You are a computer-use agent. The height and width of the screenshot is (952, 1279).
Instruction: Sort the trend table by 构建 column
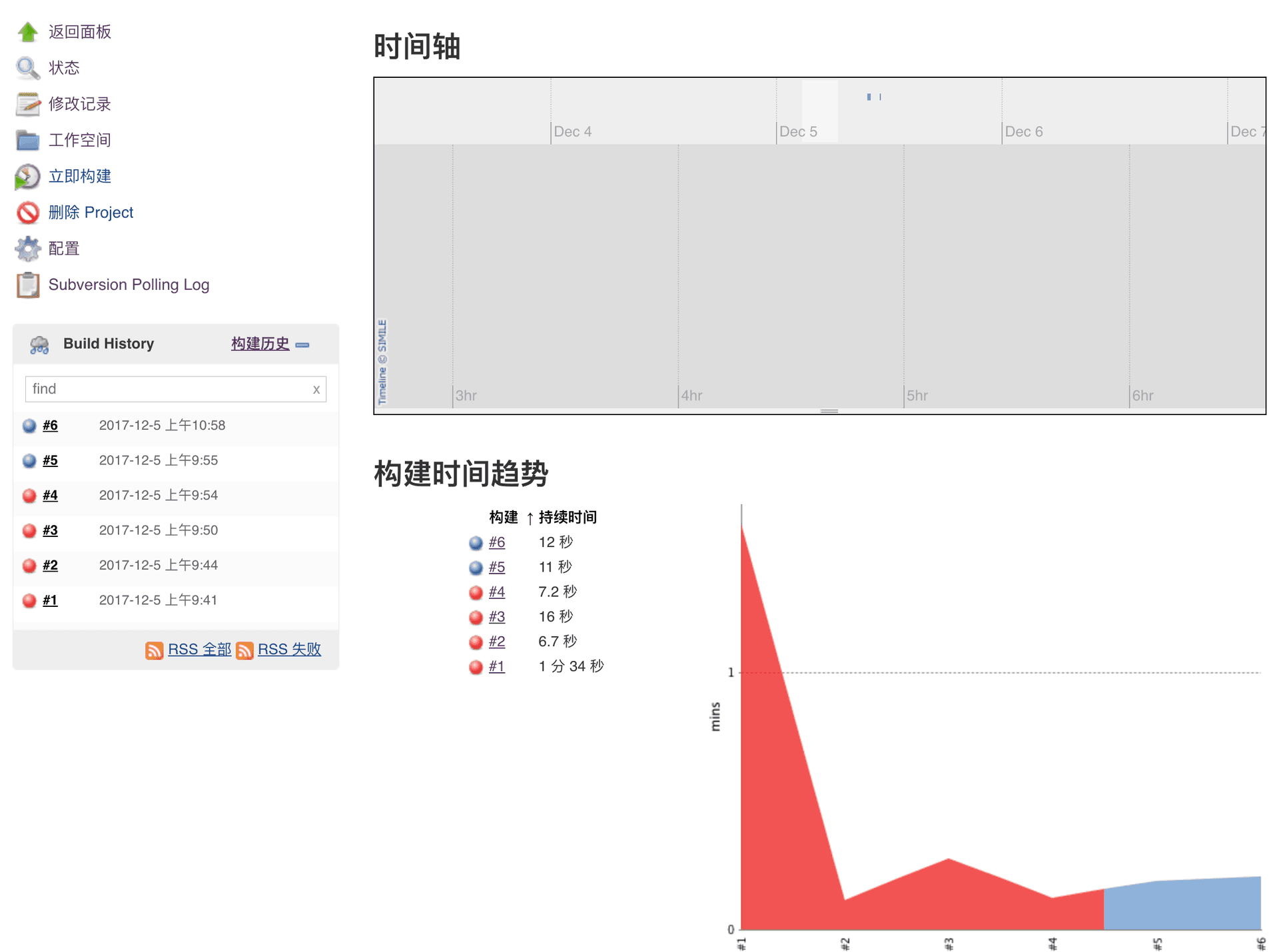(503, 517)
